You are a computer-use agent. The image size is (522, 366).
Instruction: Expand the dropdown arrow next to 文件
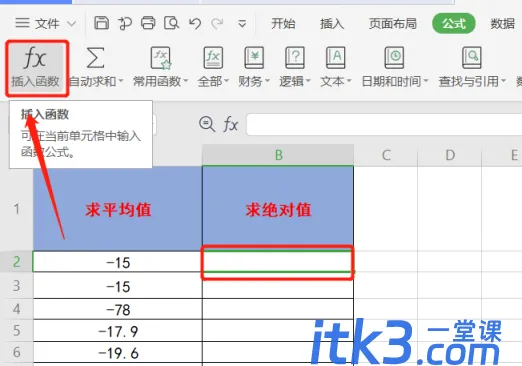[x=71, y=24]
